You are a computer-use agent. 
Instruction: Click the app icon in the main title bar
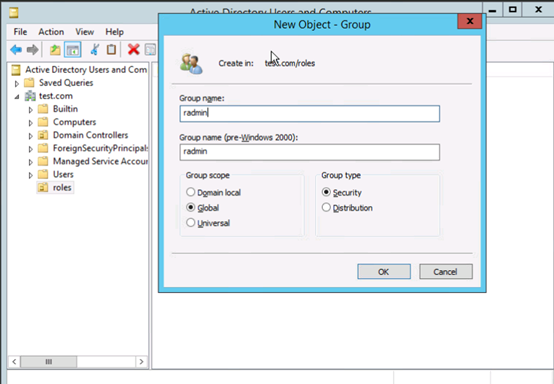14,13
